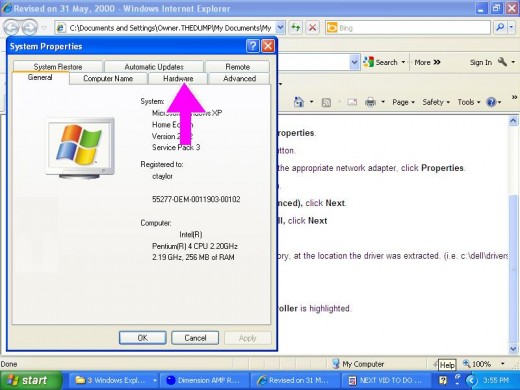Click Cancel in System Properties
The height and width of the screenshot is (390, 520).
pos(195,338)
